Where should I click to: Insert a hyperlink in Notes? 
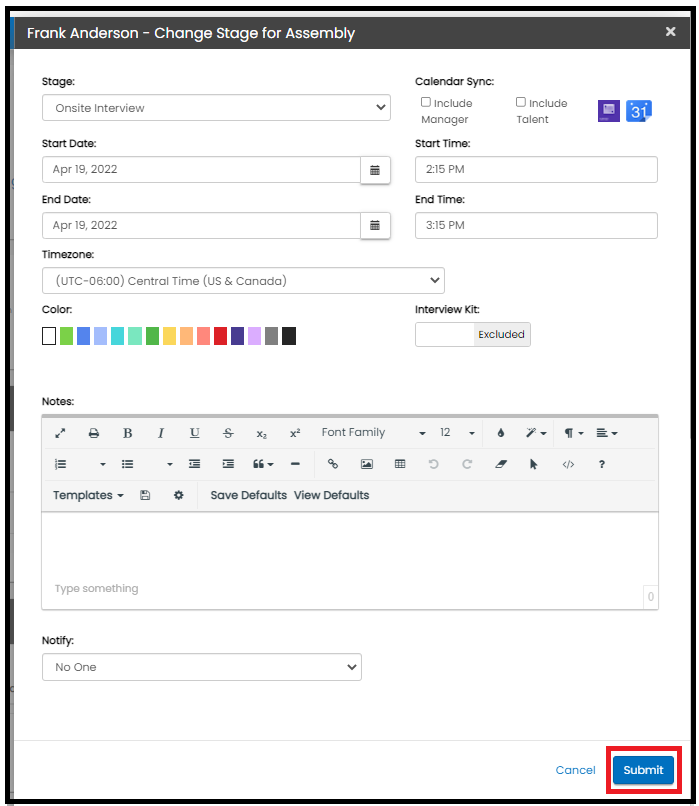click(333, 464)
